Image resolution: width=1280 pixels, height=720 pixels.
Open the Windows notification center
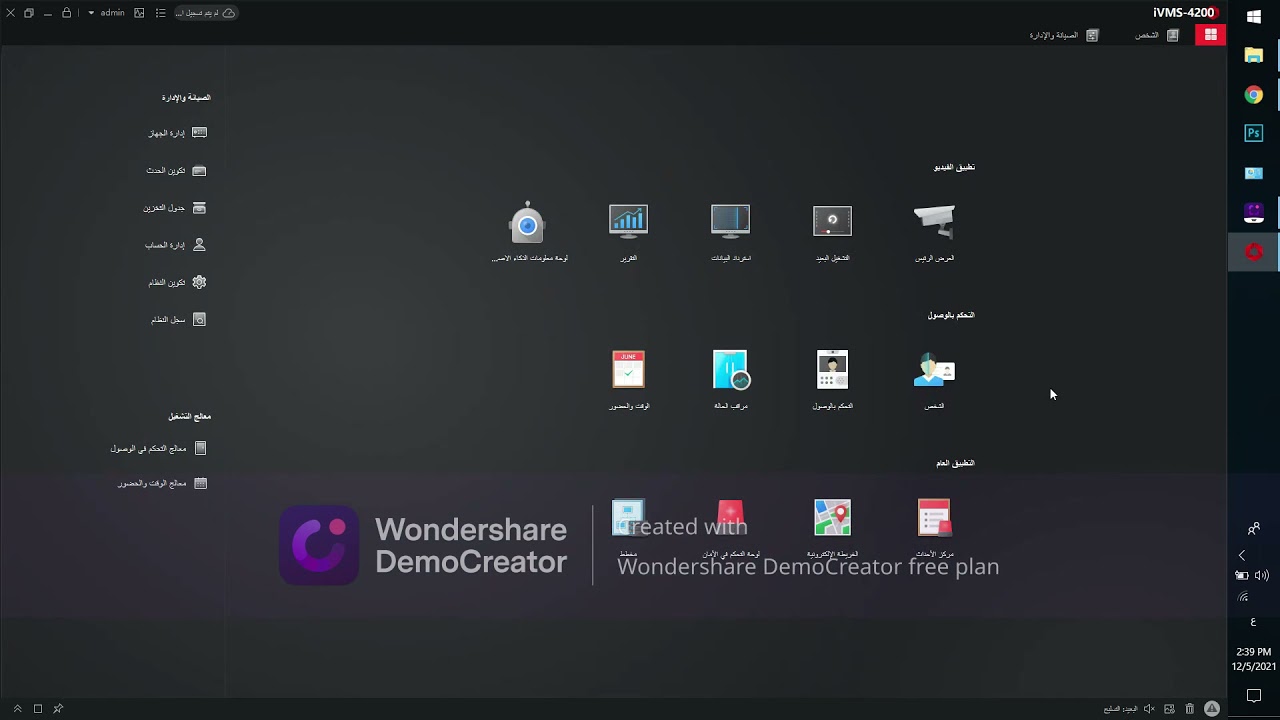[x=1254, y=696]
